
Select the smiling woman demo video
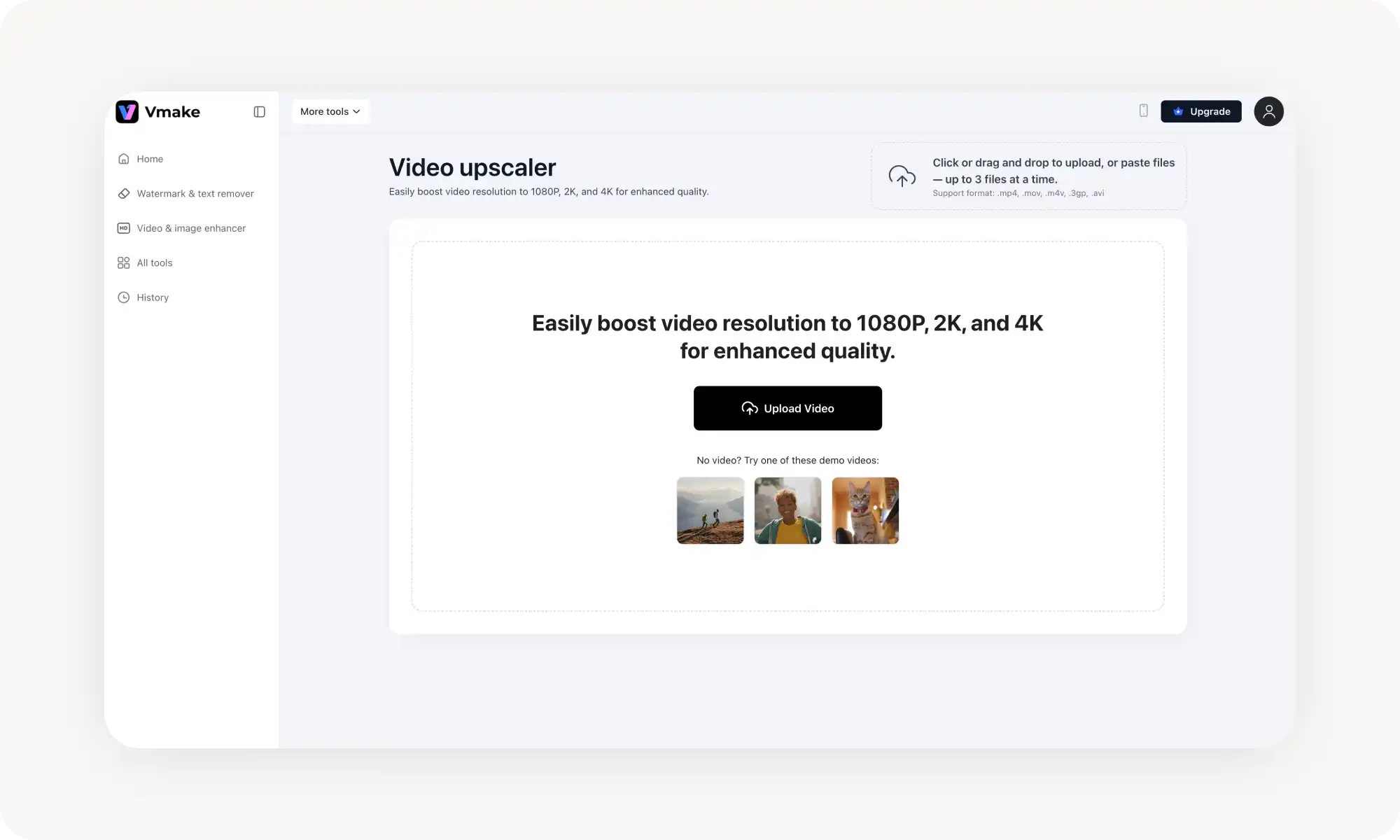click(787, 510)
